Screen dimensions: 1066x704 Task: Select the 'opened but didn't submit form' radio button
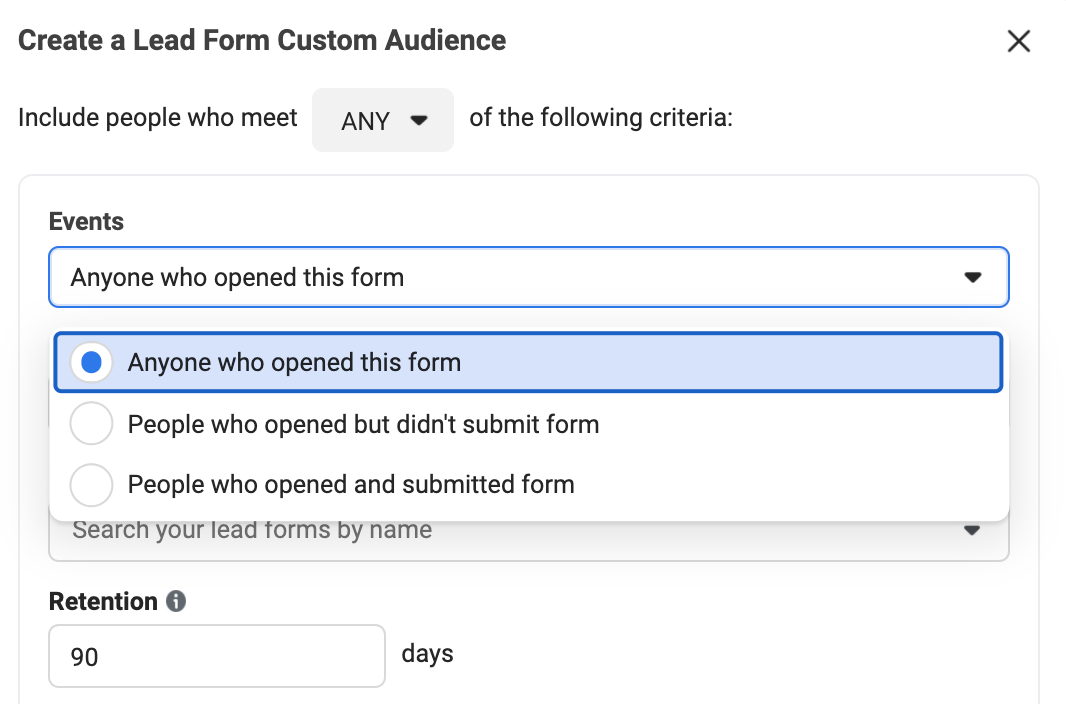click(91, 424)
